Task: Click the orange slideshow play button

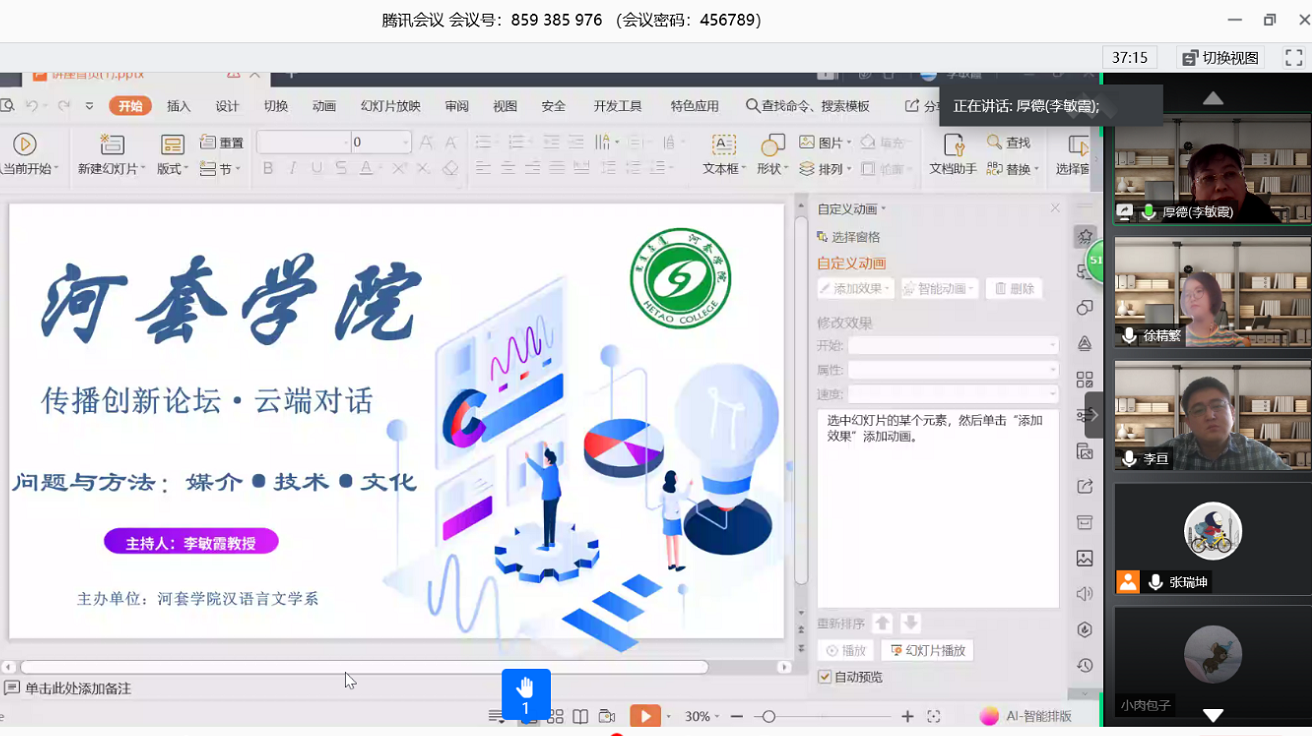Action: tap(645, 716)
